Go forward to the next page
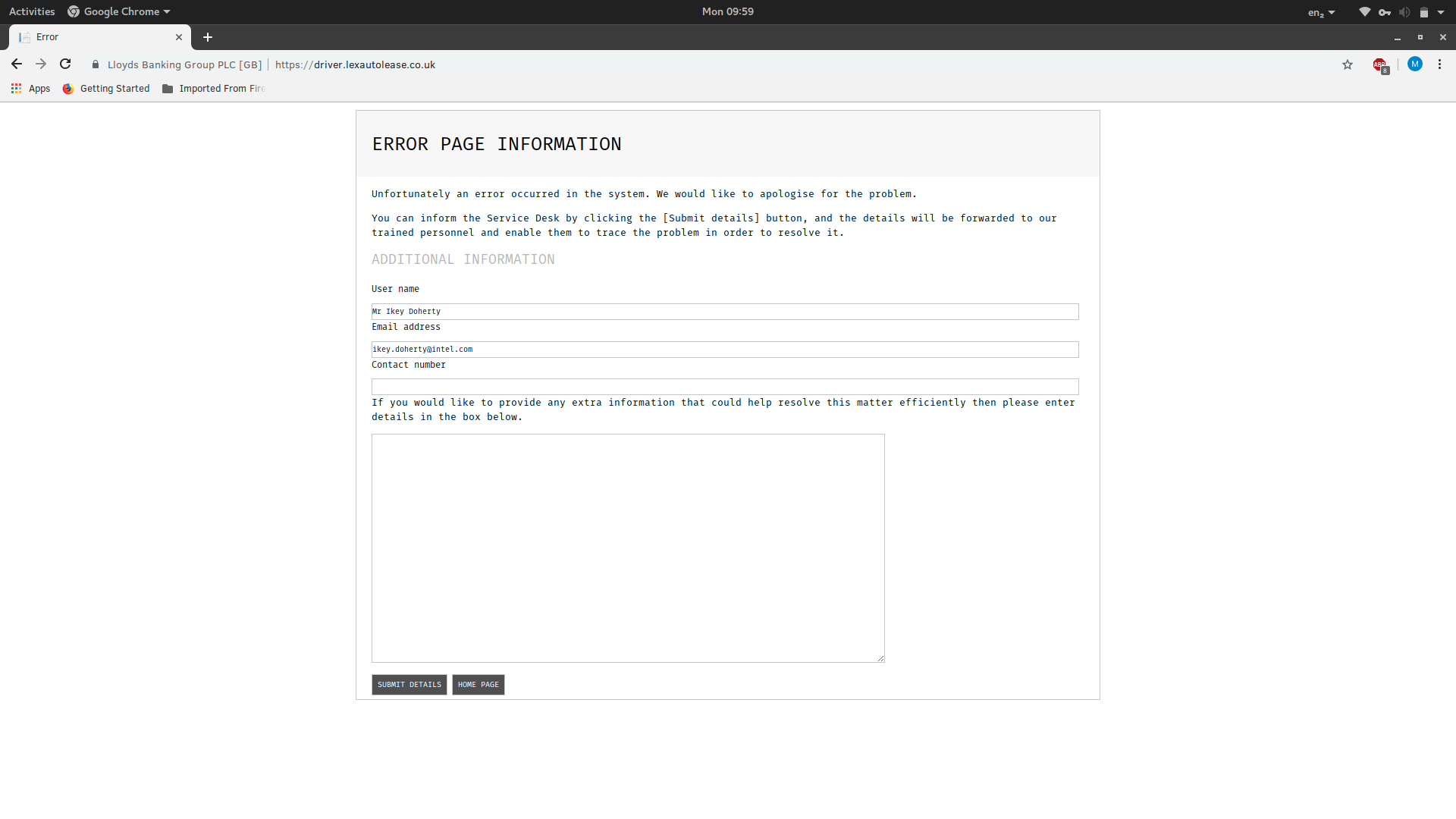This screenshot has height=819, width=1456. pos(41,64)
